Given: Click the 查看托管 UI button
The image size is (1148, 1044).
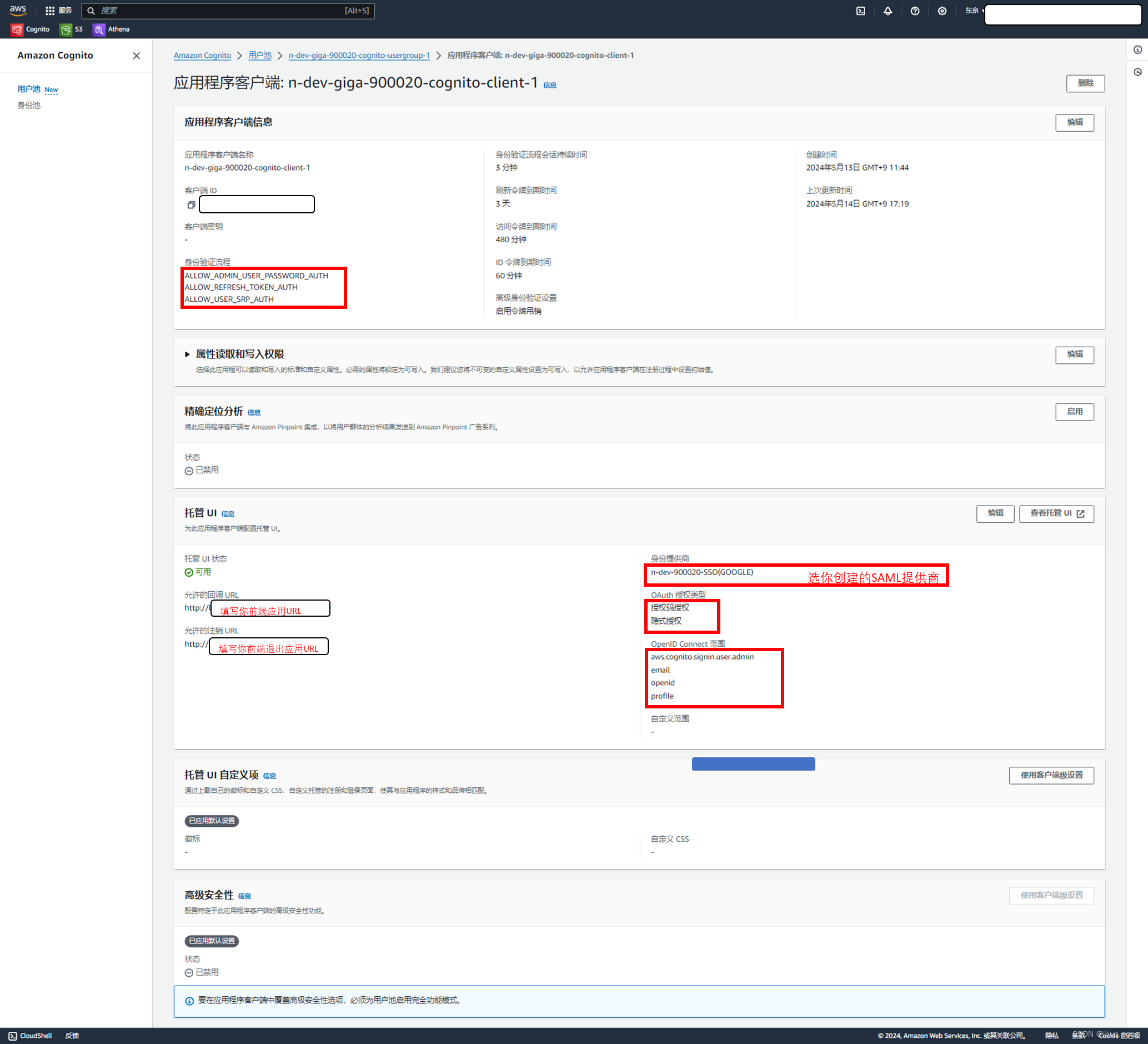Looking at the screenshot, I should pos(1056,513).
